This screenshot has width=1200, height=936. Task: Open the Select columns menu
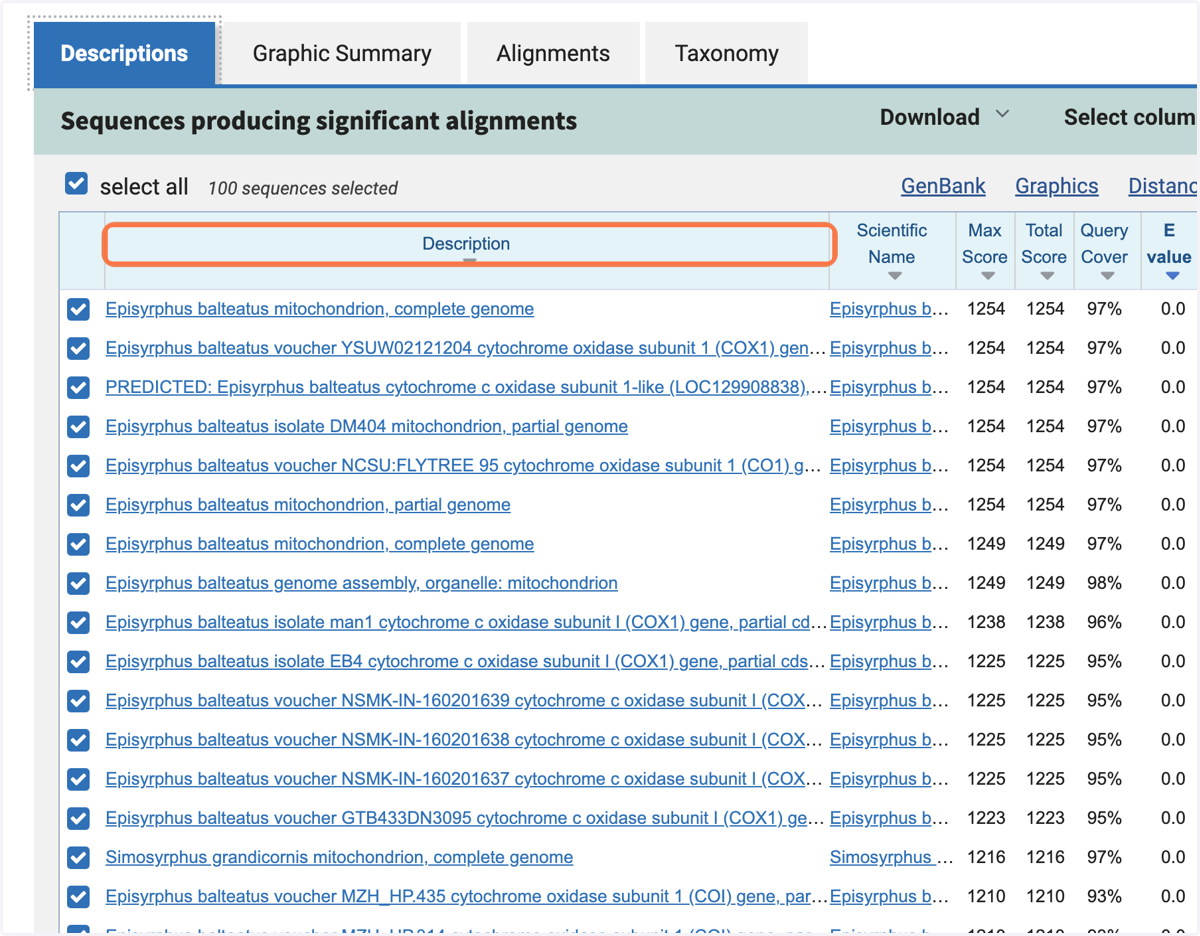(x=1130, y=117)
